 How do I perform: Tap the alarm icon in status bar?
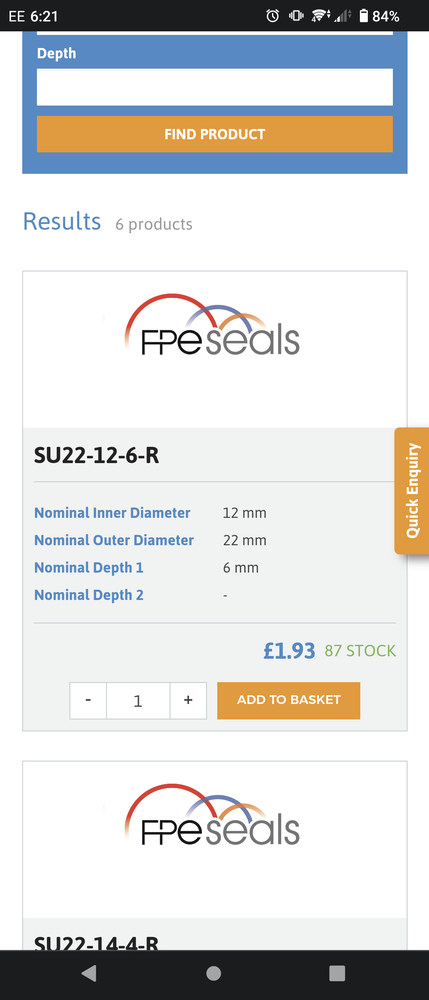(273, 16)
